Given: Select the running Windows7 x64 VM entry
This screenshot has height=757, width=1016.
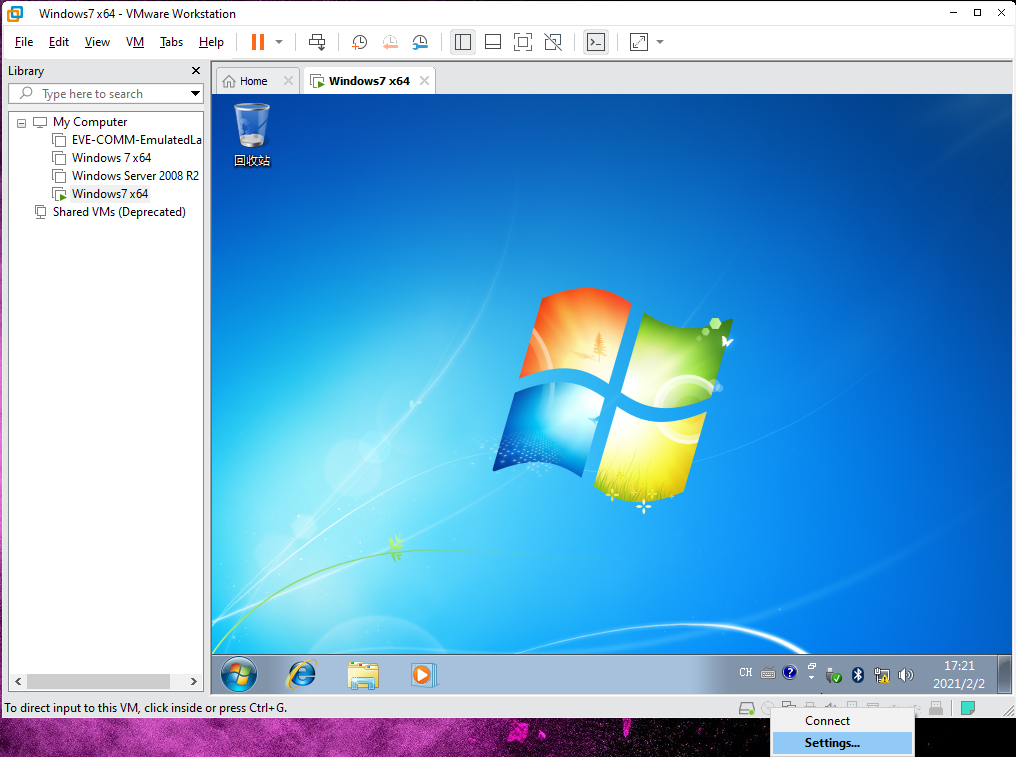Looking at the screenshot, I should click(x=110, y=194).
